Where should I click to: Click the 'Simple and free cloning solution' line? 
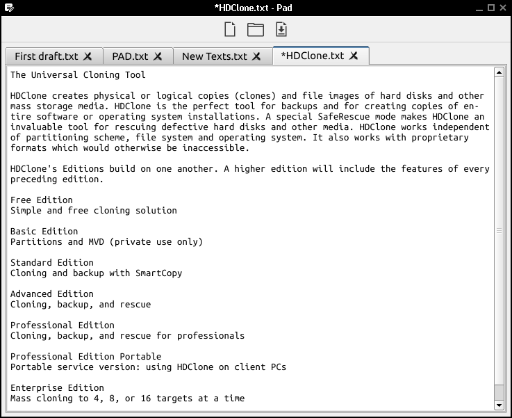point(94,210)
